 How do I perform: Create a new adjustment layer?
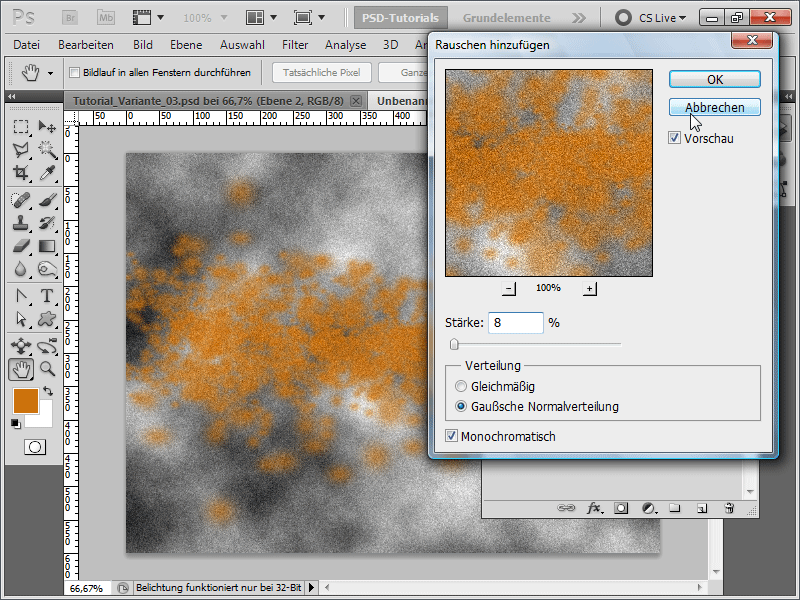[649, 508]
